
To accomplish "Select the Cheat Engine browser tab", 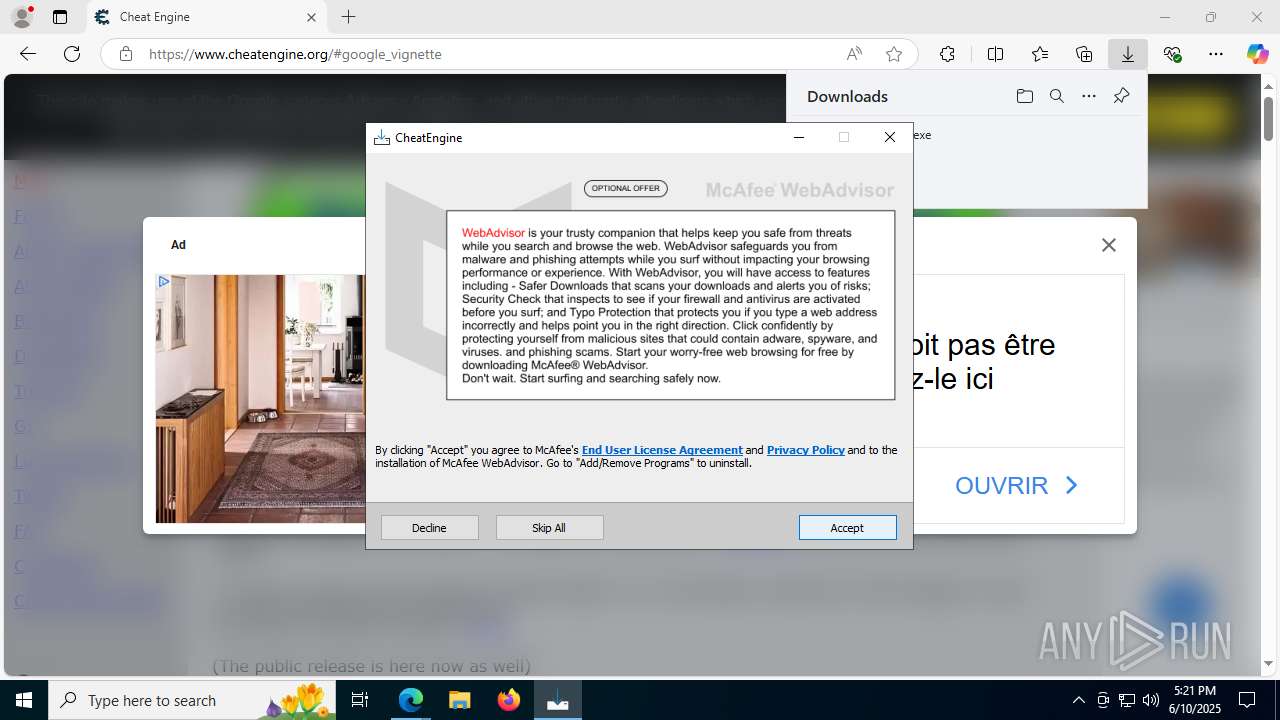I will coord(207,17).
